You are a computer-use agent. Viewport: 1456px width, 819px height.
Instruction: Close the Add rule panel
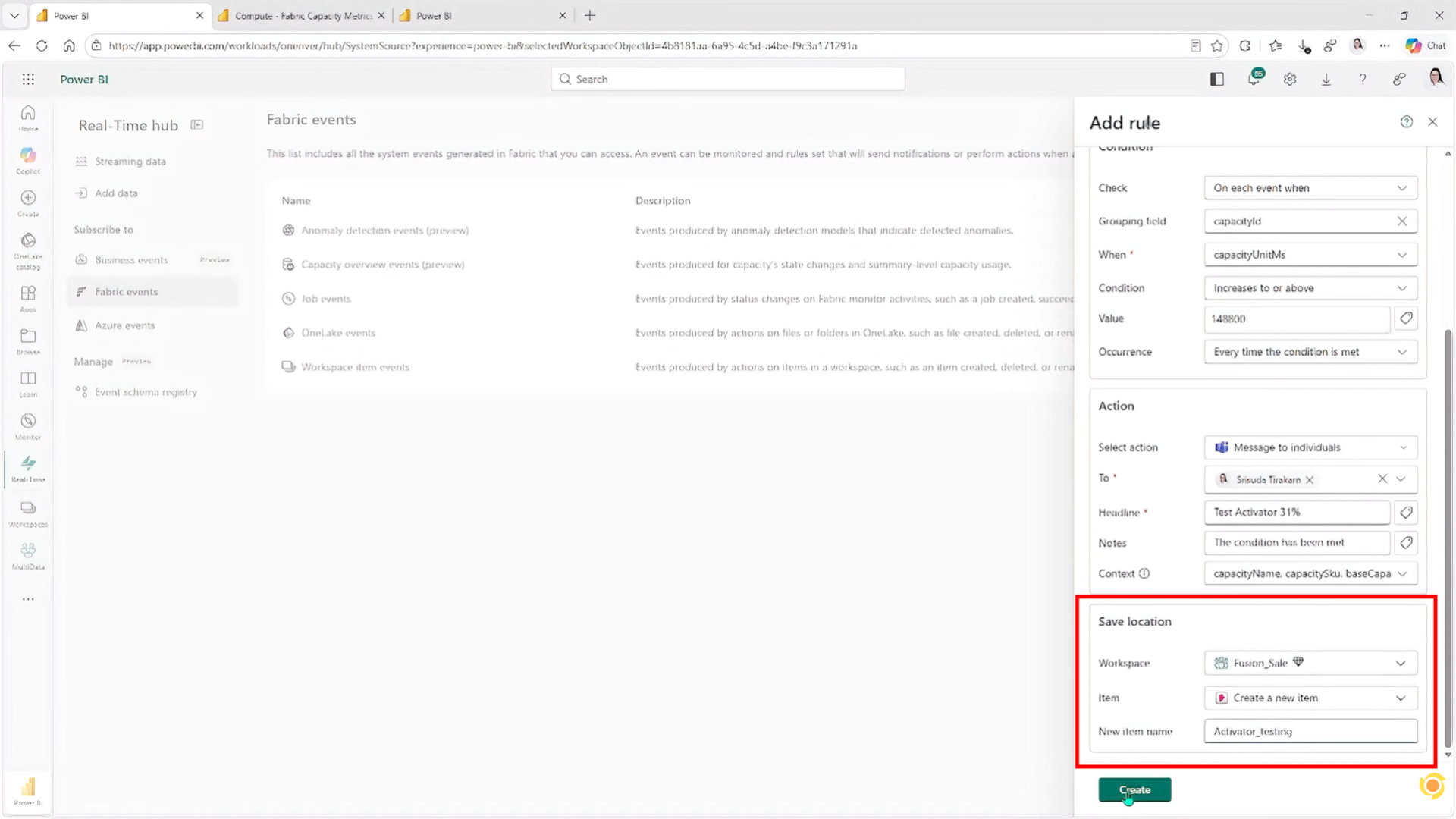tap(1432, 121)
